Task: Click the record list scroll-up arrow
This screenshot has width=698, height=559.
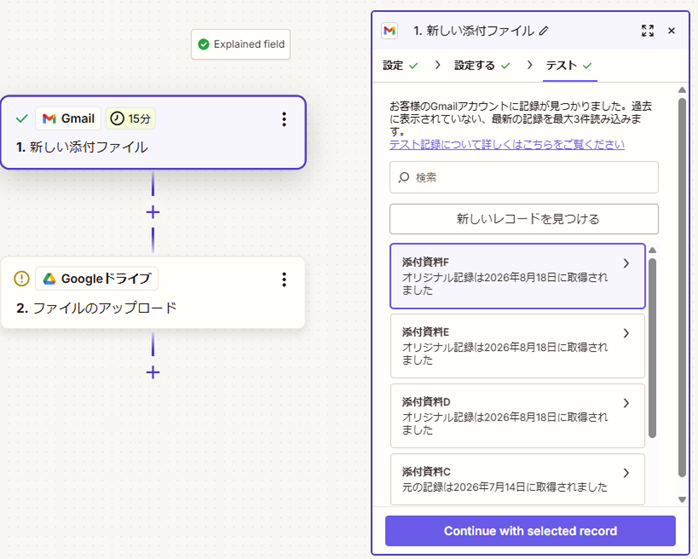Action: point(652,250)
